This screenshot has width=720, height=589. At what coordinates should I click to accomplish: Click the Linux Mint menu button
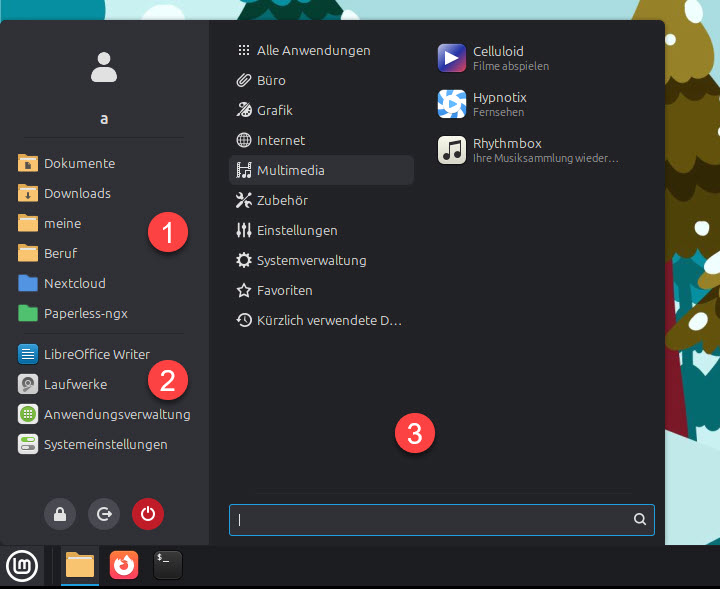click(22, 566)
